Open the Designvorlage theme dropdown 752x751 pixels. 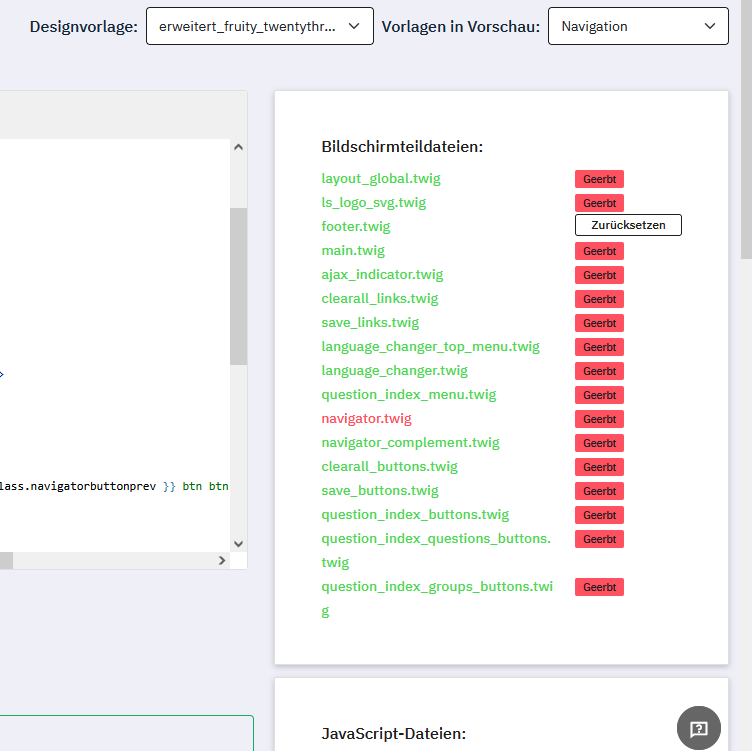(x=259, y=26)
